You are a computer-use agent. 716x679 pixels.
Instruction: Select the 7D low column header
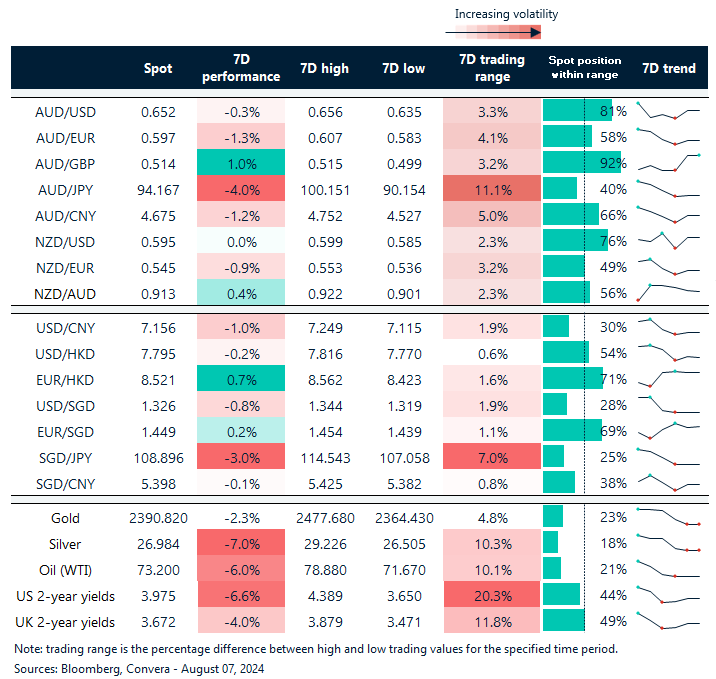pyautogui.click(x=404, y=68)
